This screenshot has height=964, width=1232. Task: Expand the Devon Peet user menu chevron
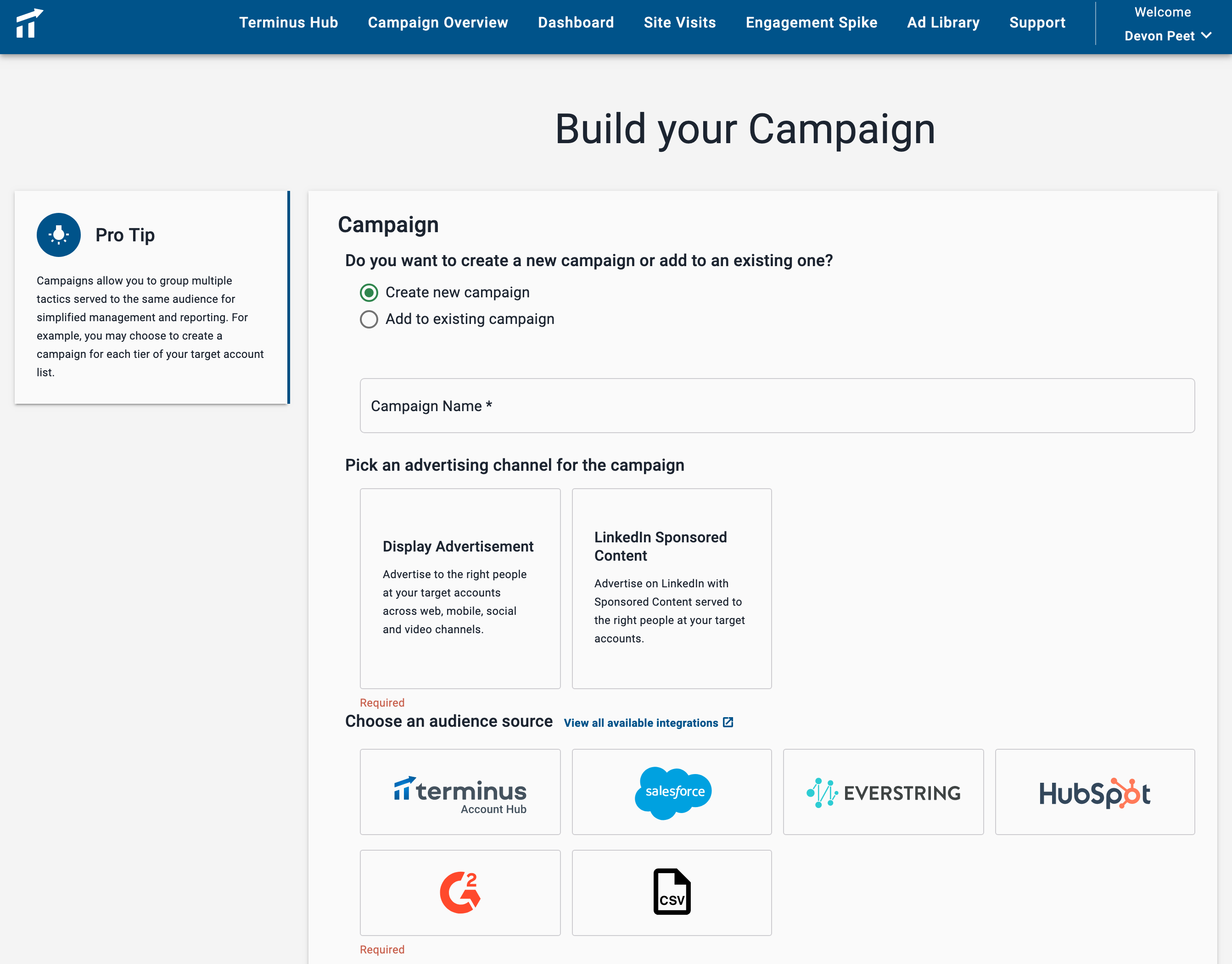1207,35
